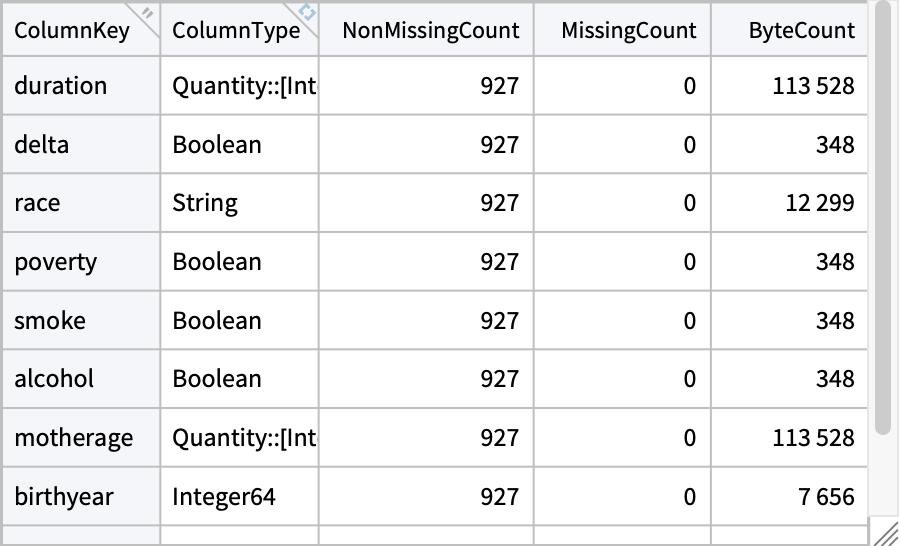
Task: Select the race row key cell
Action: [x=38, y=204]
